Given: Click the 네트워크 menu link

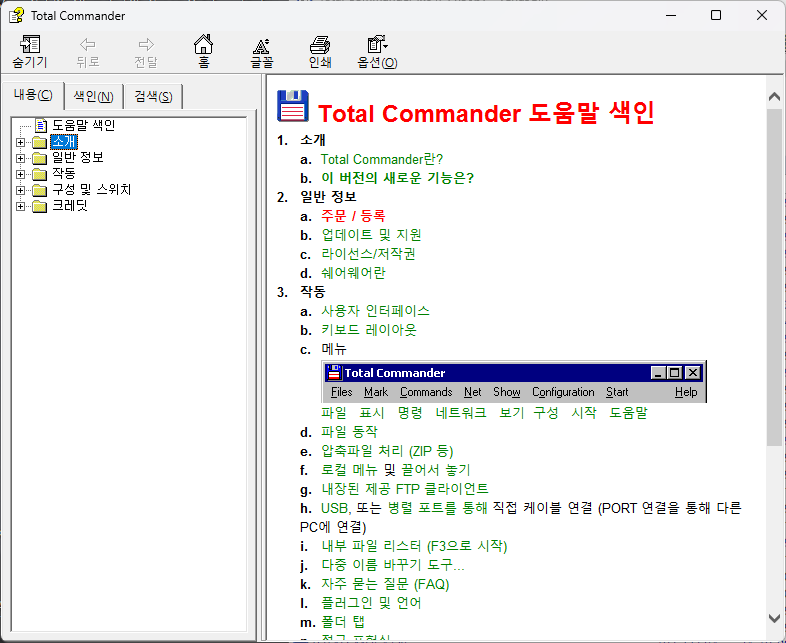Looking at the screenshot, I should pos(461,413).
